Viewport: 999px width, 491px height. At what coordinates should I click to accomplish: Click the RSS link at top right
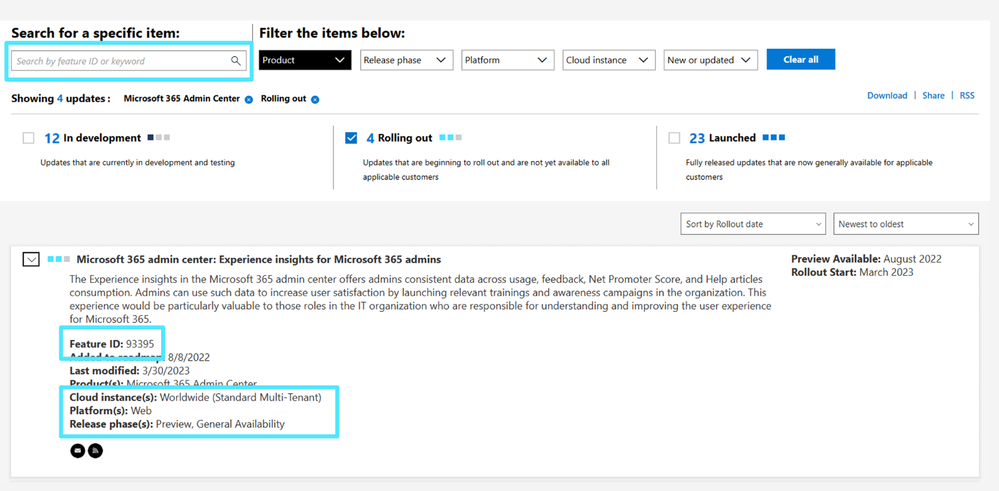[x=967, y=96]
